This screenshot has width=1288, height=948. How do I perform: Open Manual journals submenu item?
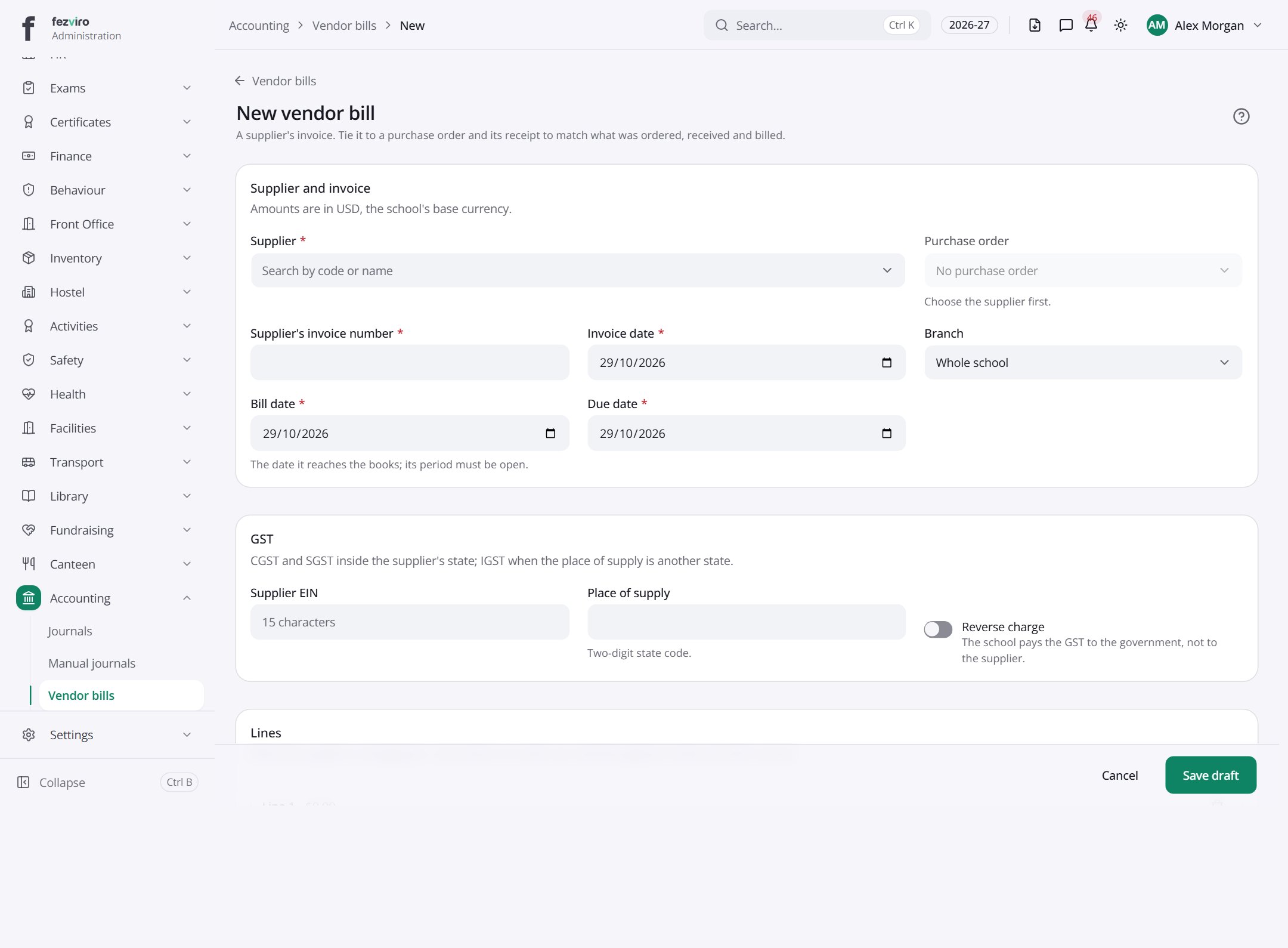tap(92, 663)
